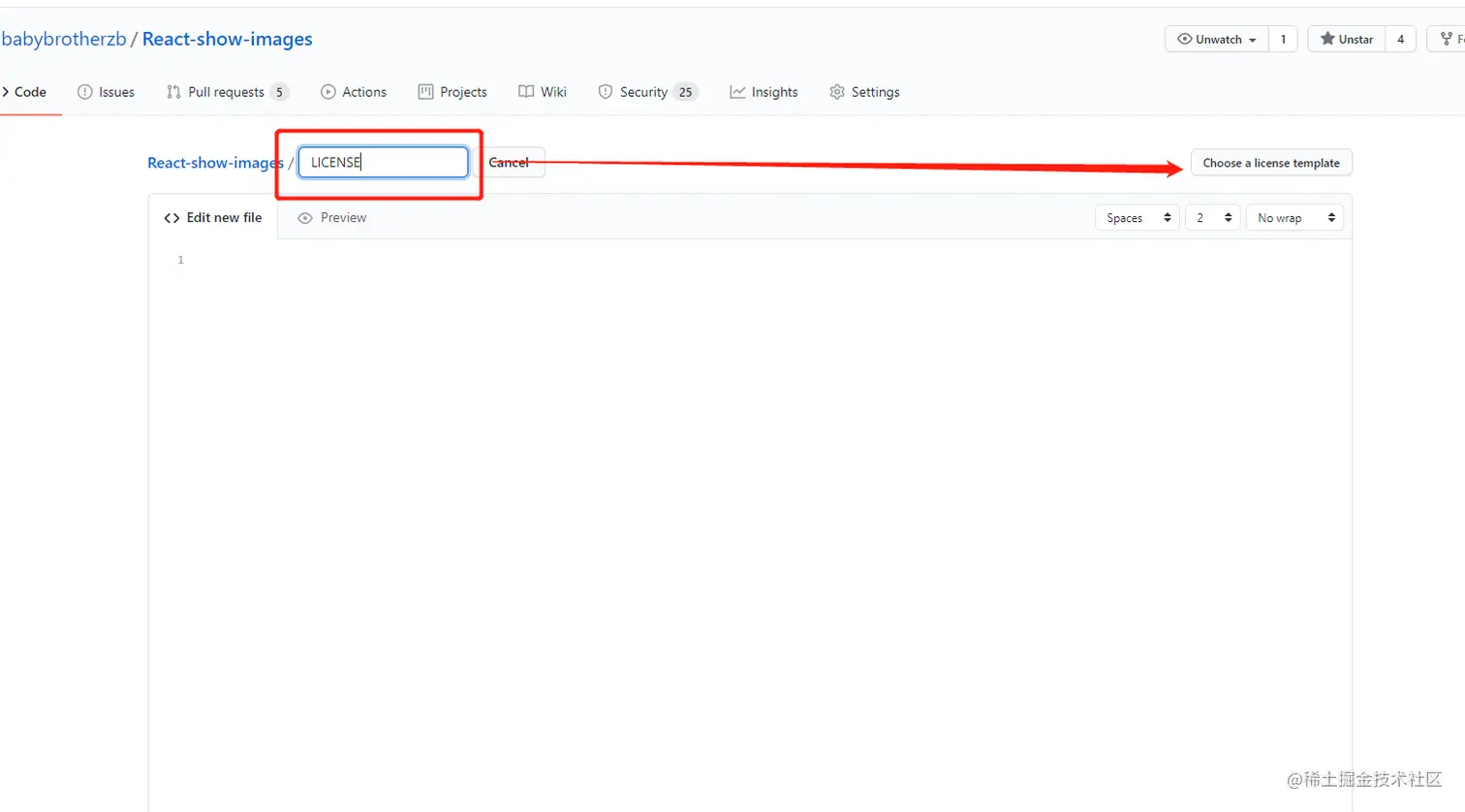Click the Pull requests branch icon
Screen dimensions: 1465x812
tap(173, 92)
